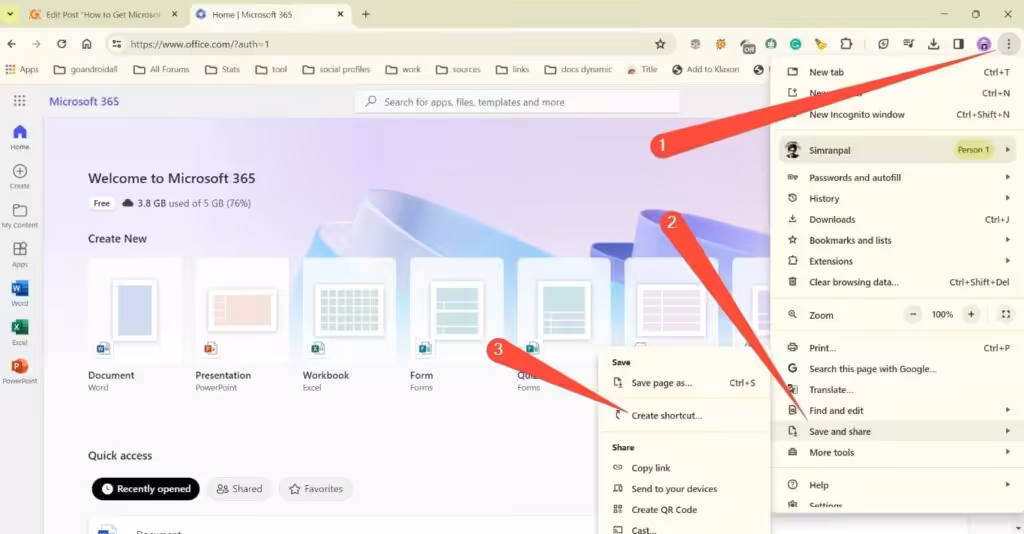The height and width of the screenshot is (534, 1024).
Task: Select Create QR Code
Action: coord(684,510)
